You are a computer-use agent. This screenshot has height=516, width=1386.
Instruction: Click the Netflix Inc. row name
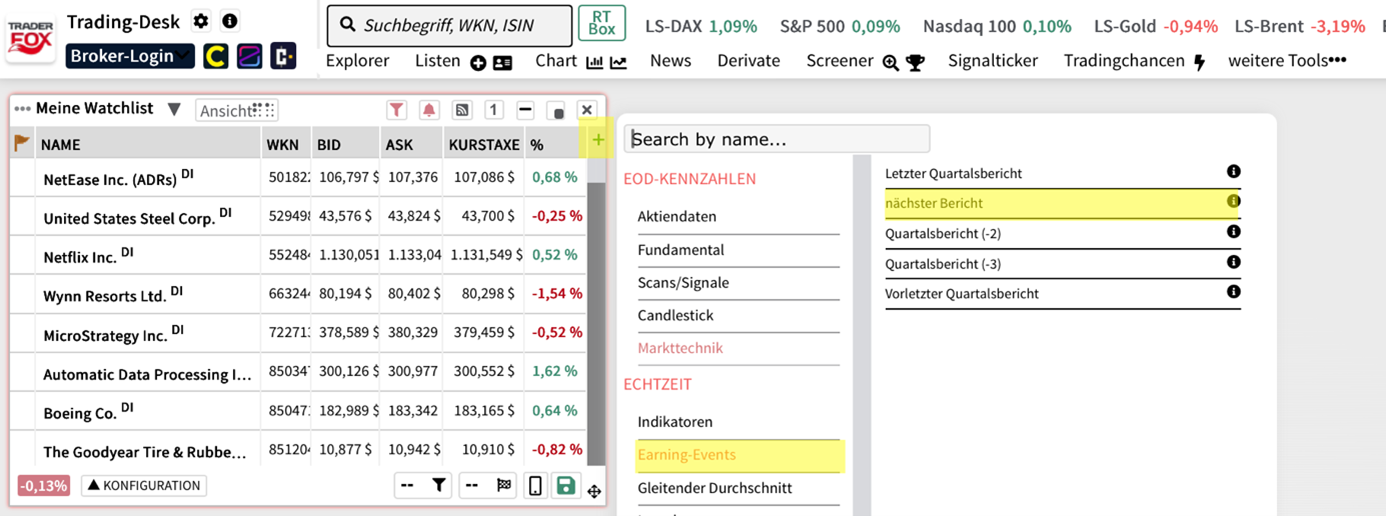point(81,257)
